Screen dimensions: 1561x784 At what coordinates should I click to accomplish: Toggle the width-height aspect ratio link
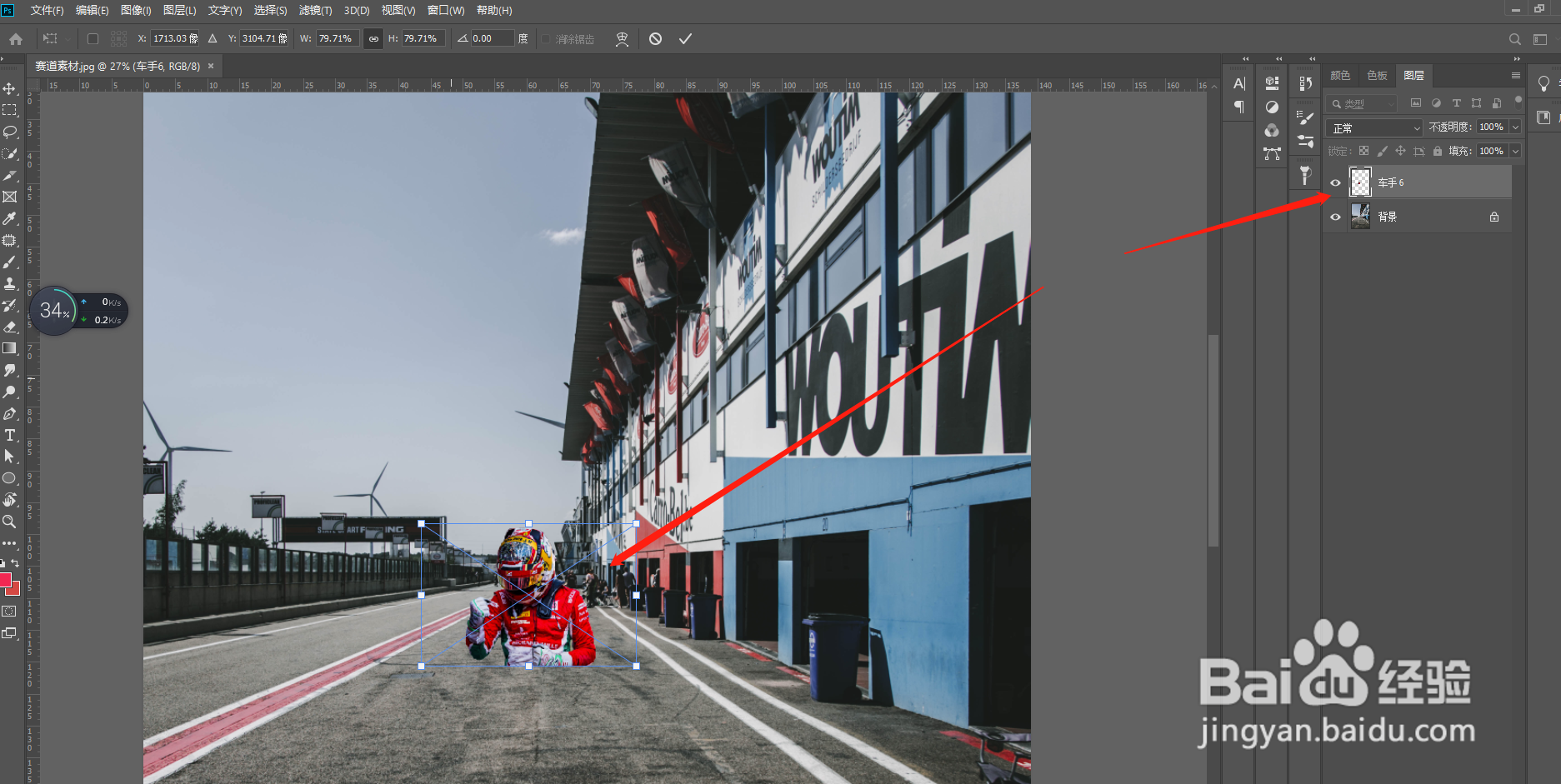[373, 38]
